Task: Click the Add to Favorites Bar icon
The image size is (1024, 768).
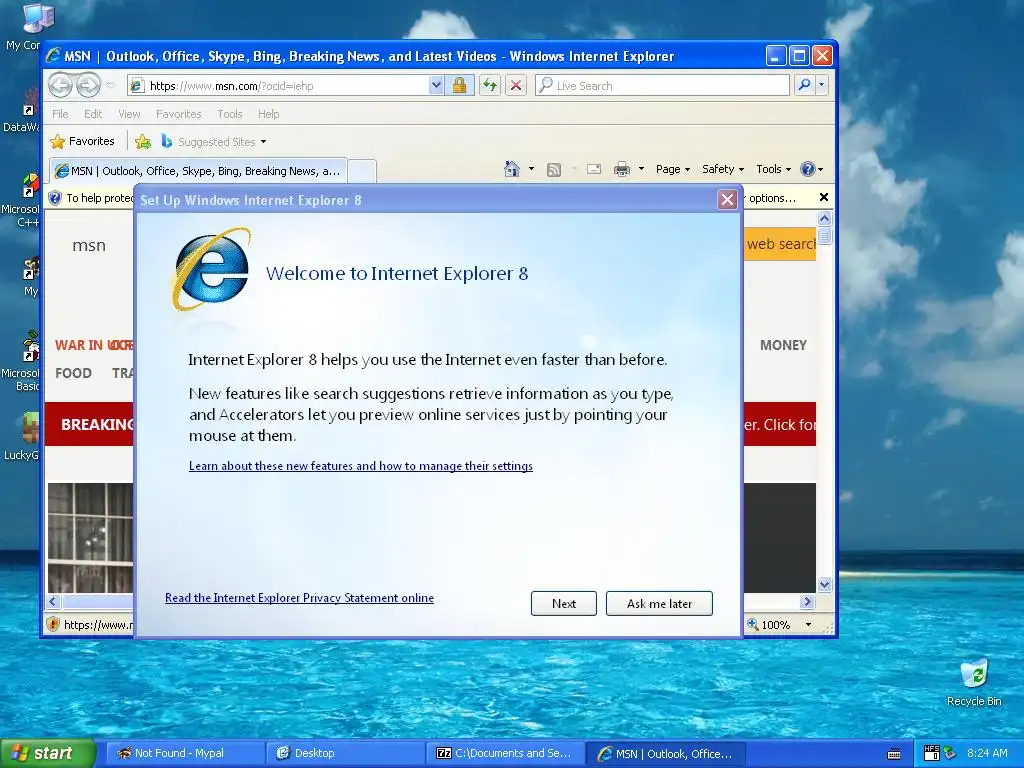Action: tap(142, 141)
